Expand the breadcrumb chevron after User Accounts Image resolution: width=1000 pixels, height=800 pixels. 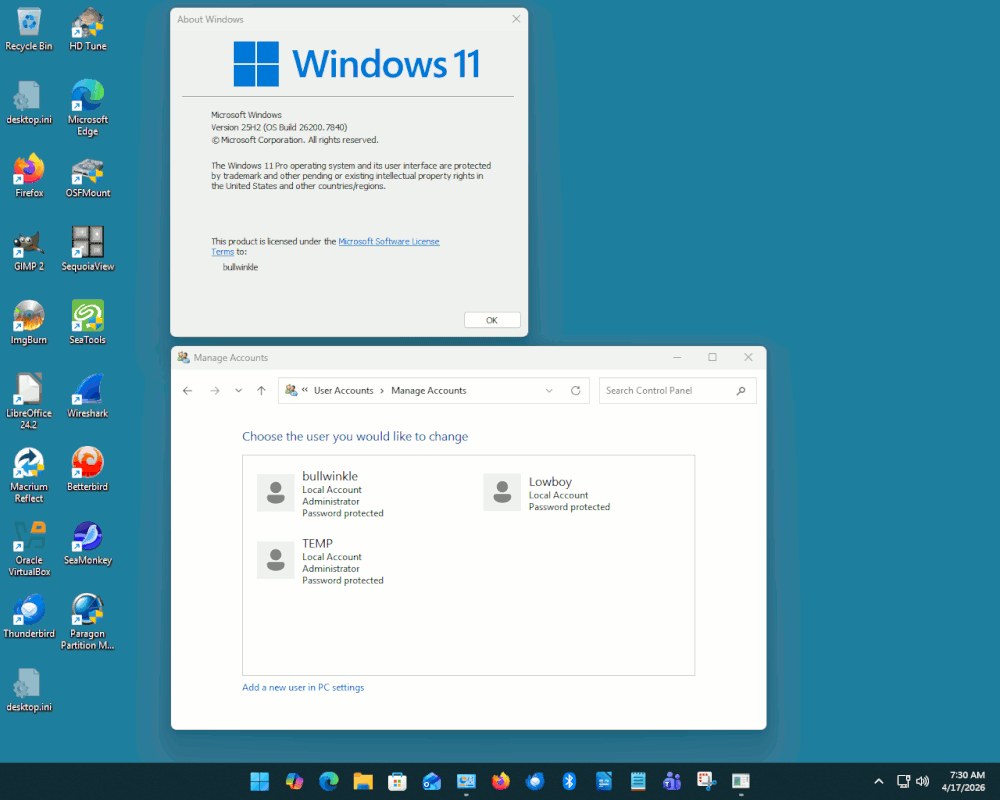click(x=382, y=390)
